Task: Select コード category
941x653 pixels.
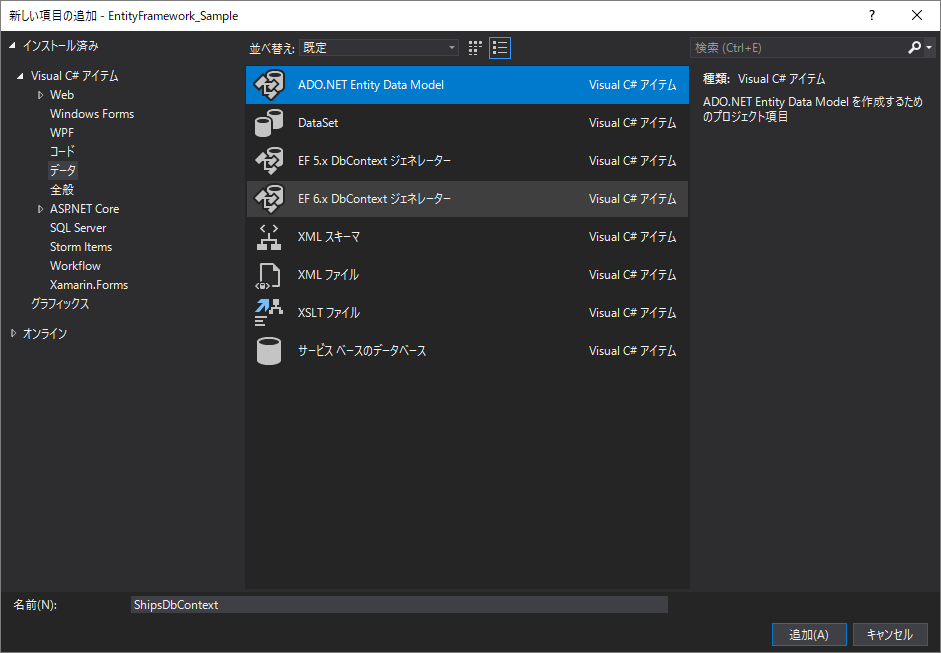Action: pos(62,151)
